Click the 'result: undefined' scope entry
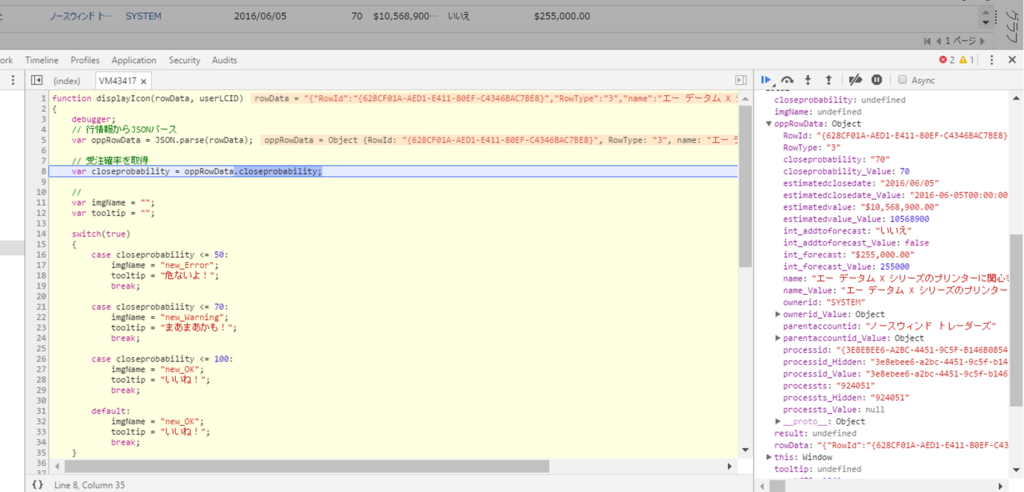This screenshot has height=492, width=1024. (814, 433)
